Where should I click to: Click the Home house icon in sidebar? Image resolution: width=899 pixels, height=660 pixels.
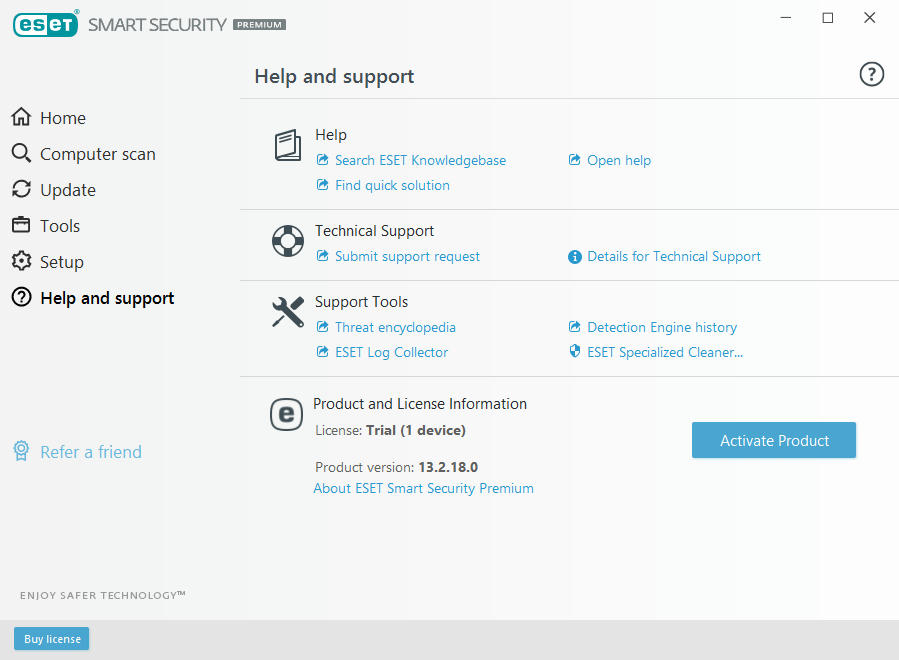click(x=21, y=117)
